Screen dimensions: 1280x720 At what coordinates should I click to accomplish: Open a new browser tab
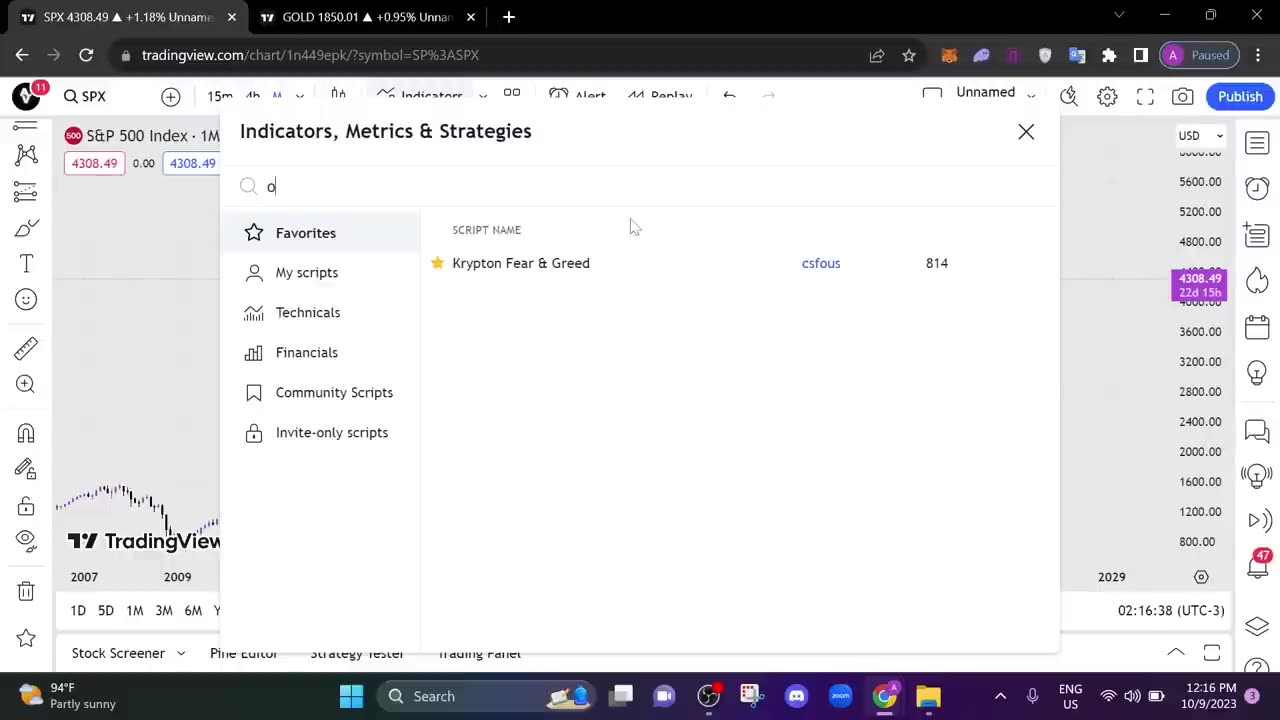pos(509,17)
